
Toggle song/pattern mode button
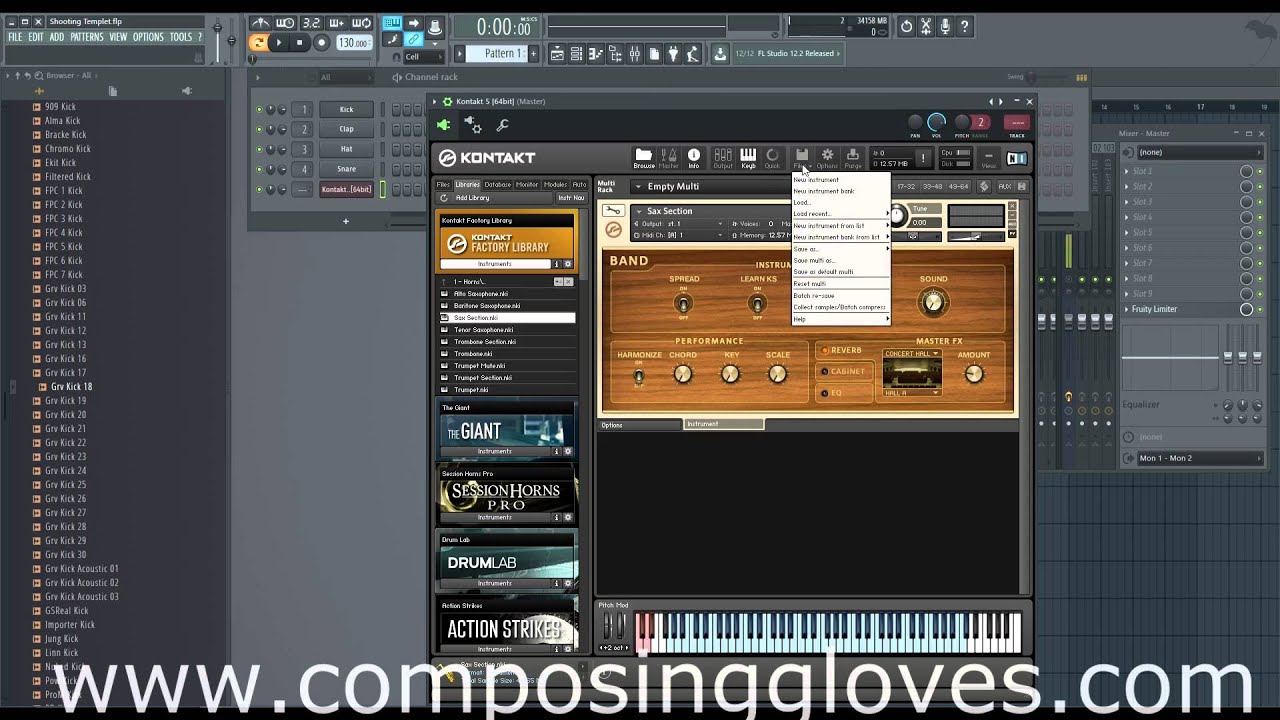tap(258, 42)
